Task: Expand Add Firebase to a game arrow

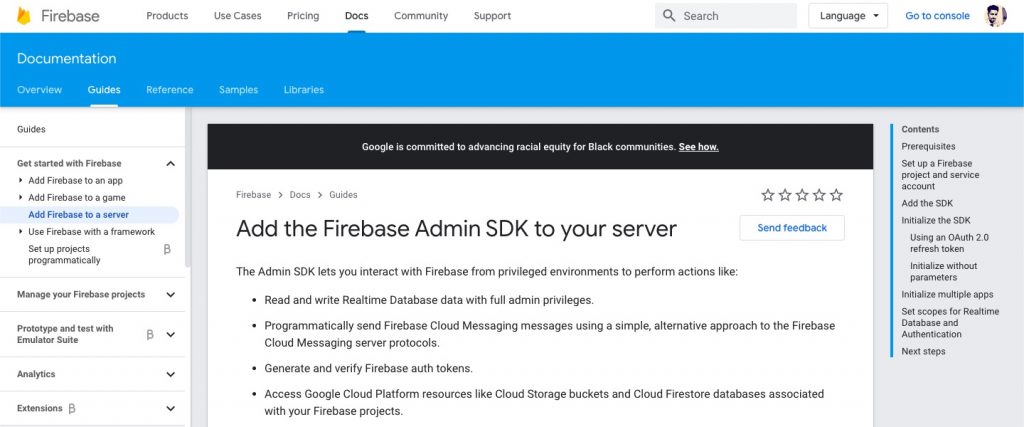Action: click(21, 197)
